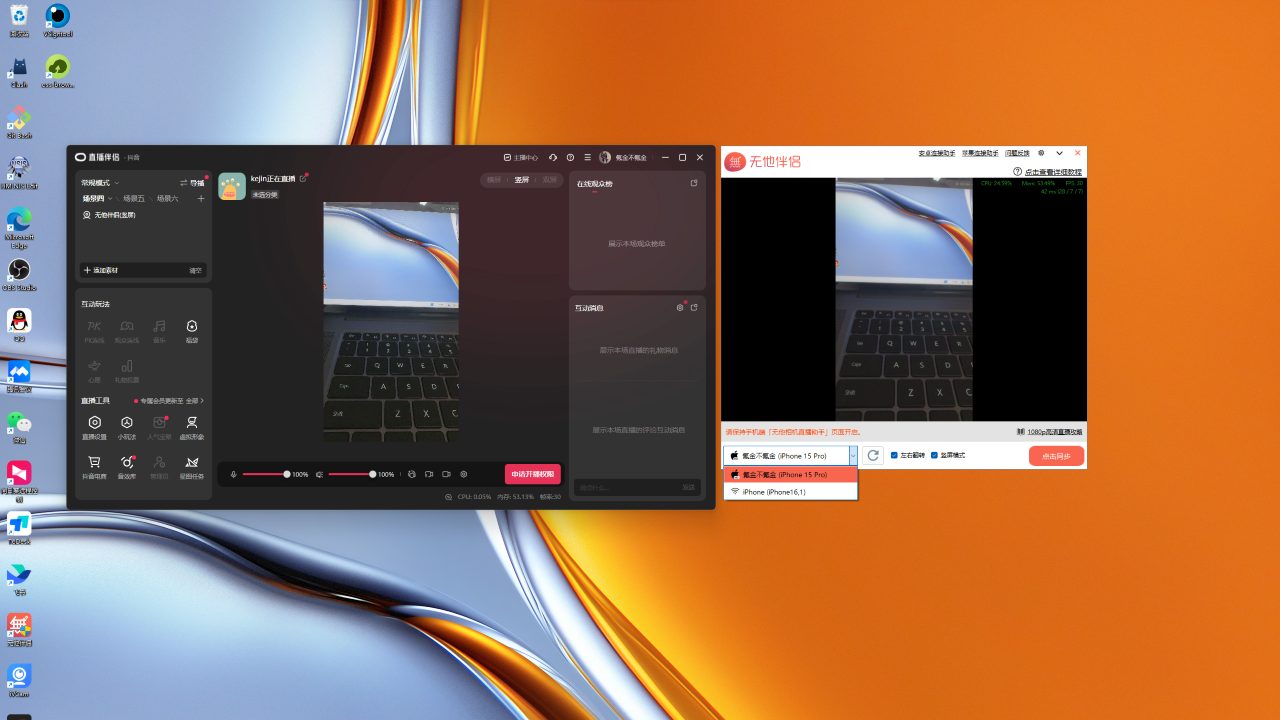Open the 苹果连接助手 menu link
Image resolution: width=1280 pixels, height=720 pixels.
(x=979, y=154)
